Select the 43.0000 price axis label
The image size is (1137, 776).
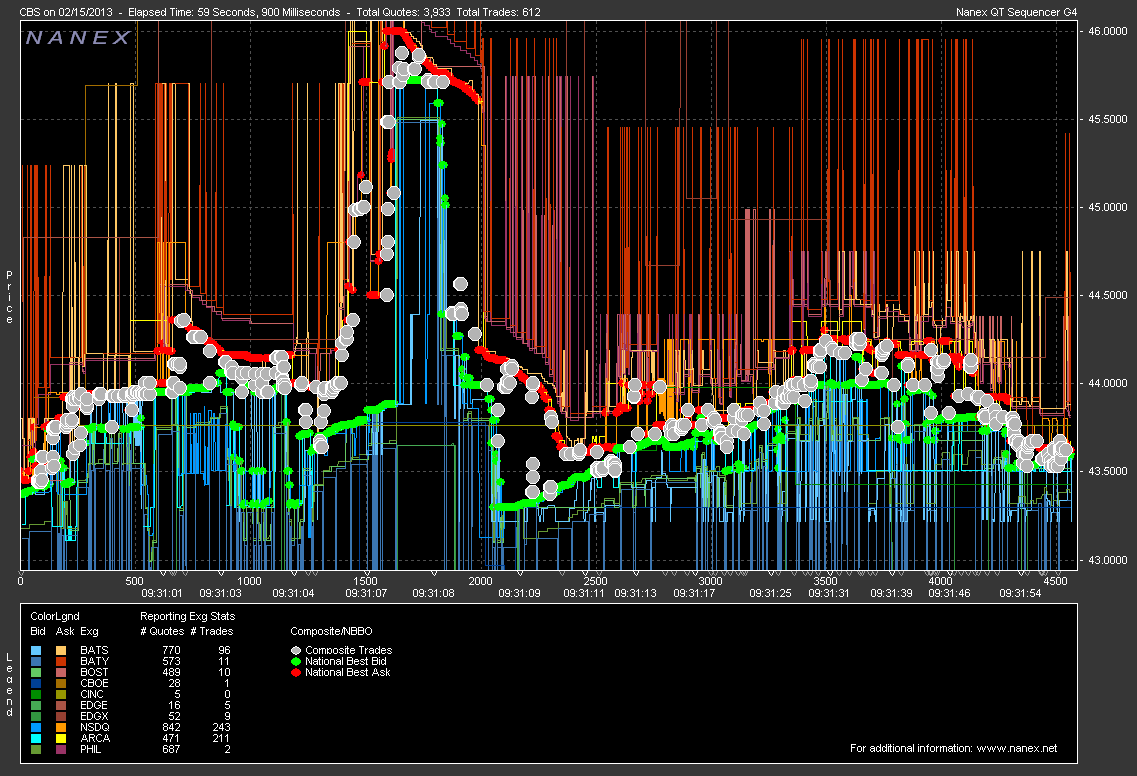(x=1107, y=560)
